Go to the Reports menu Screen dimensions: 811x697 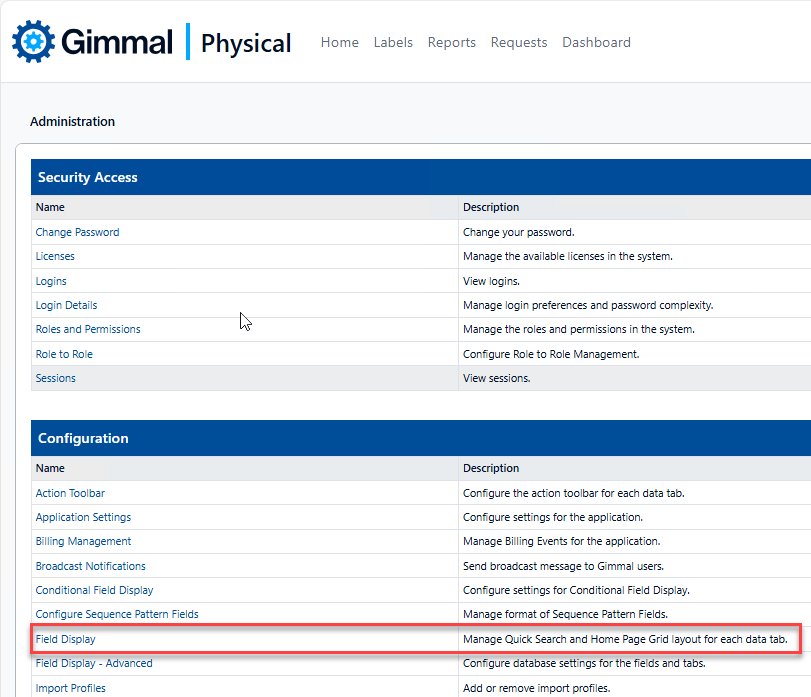[452, 42]
